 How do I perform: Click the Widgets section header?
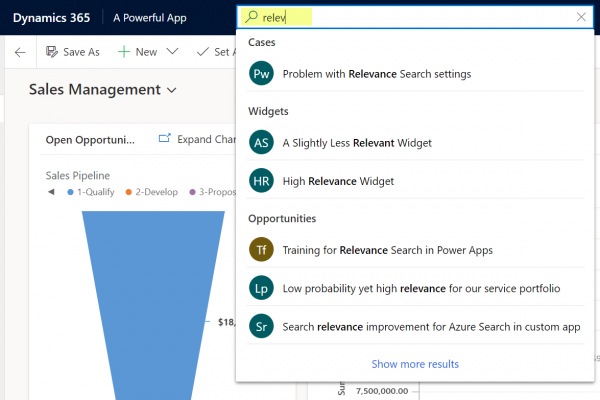click(268, 111)
